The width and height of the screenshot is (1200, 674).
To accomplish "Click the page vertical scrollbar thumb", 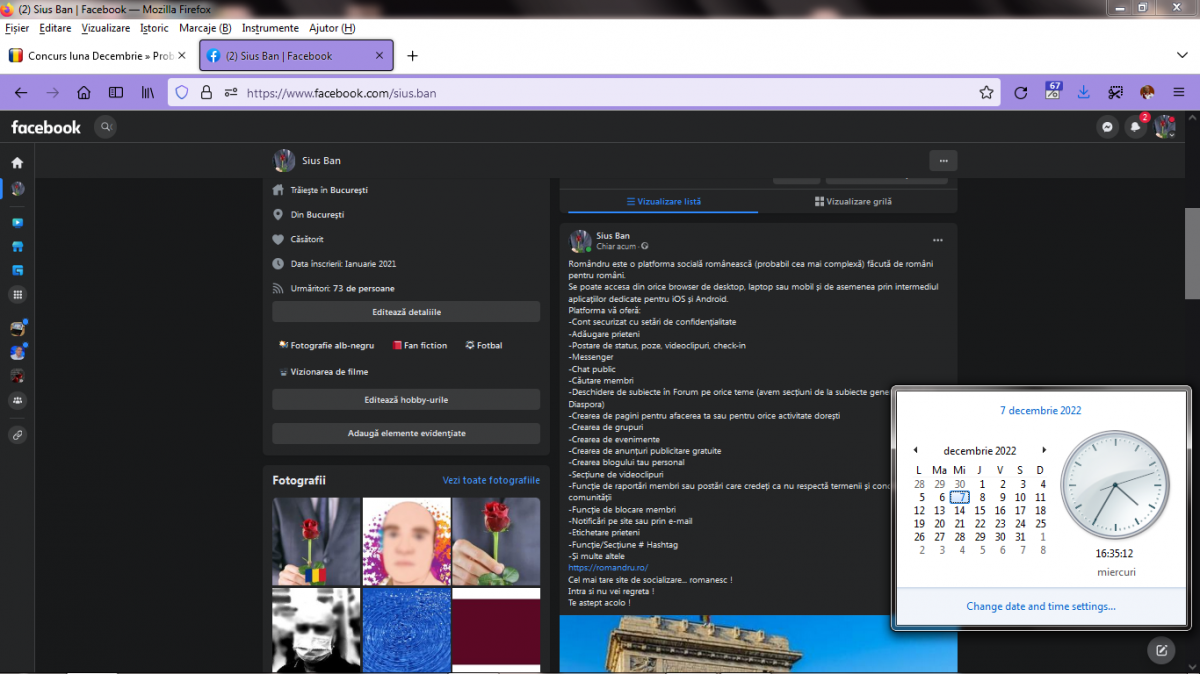I will coord(1191,252).
